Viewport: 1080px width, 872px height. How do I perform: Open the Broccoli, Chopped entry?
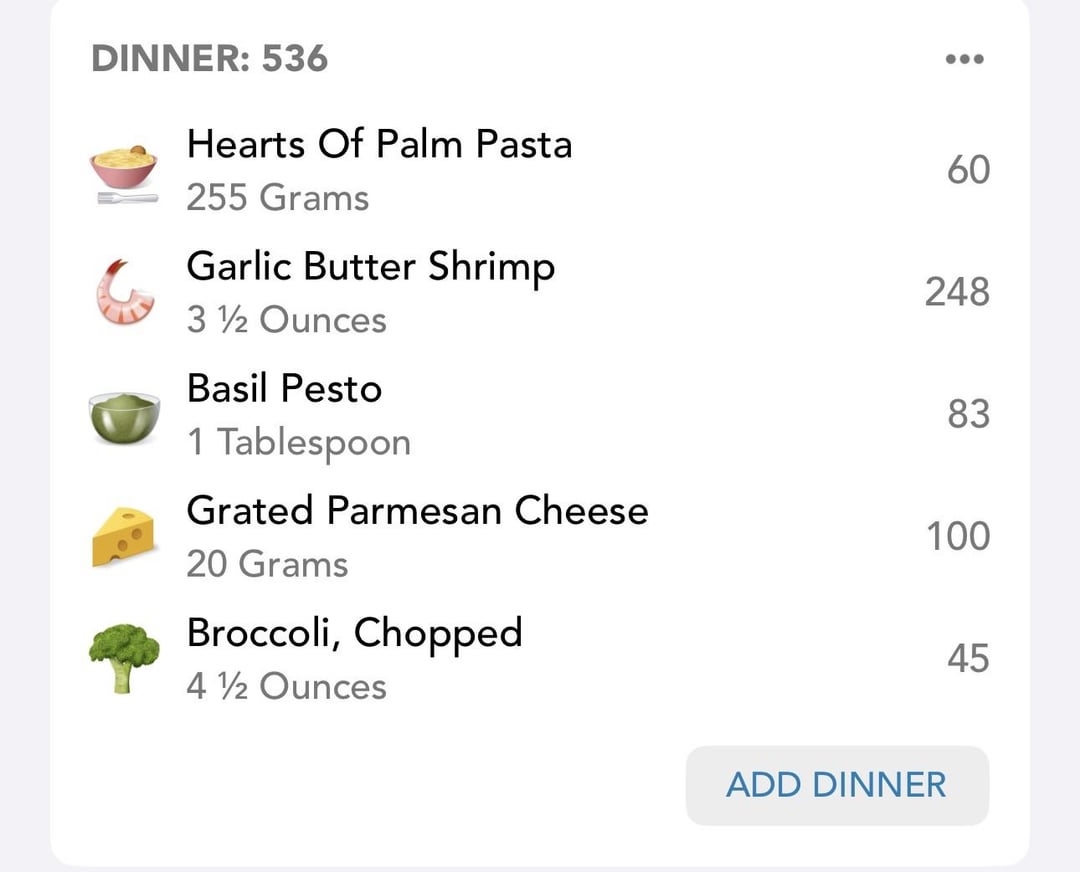click(x=540, y=658)
